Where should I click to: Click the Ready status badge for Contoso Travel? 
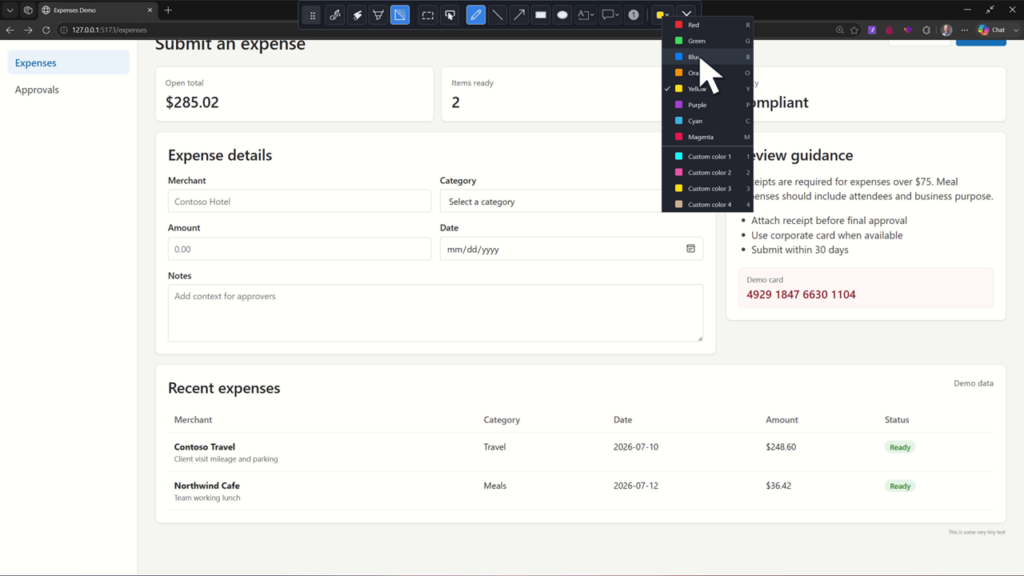pyautogui.click(x=900, y=447)
